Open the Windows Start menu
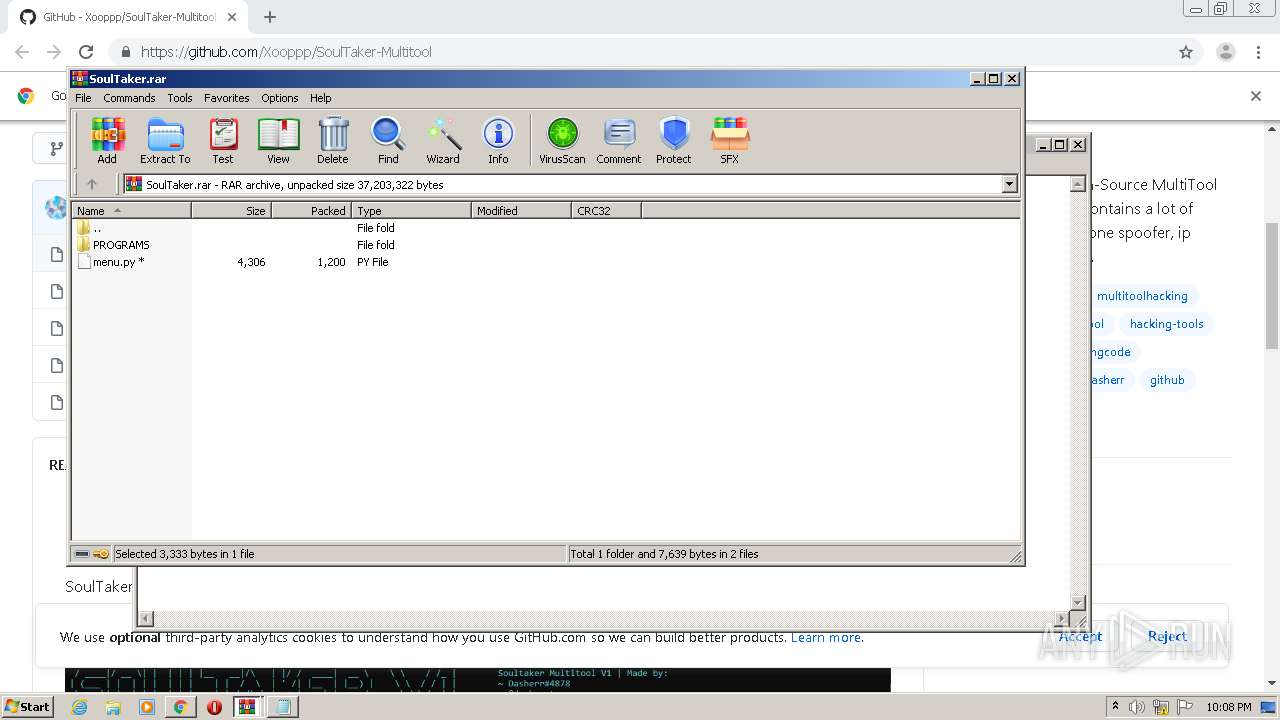Screen dimensions: 1280x720 coord(27,706)
